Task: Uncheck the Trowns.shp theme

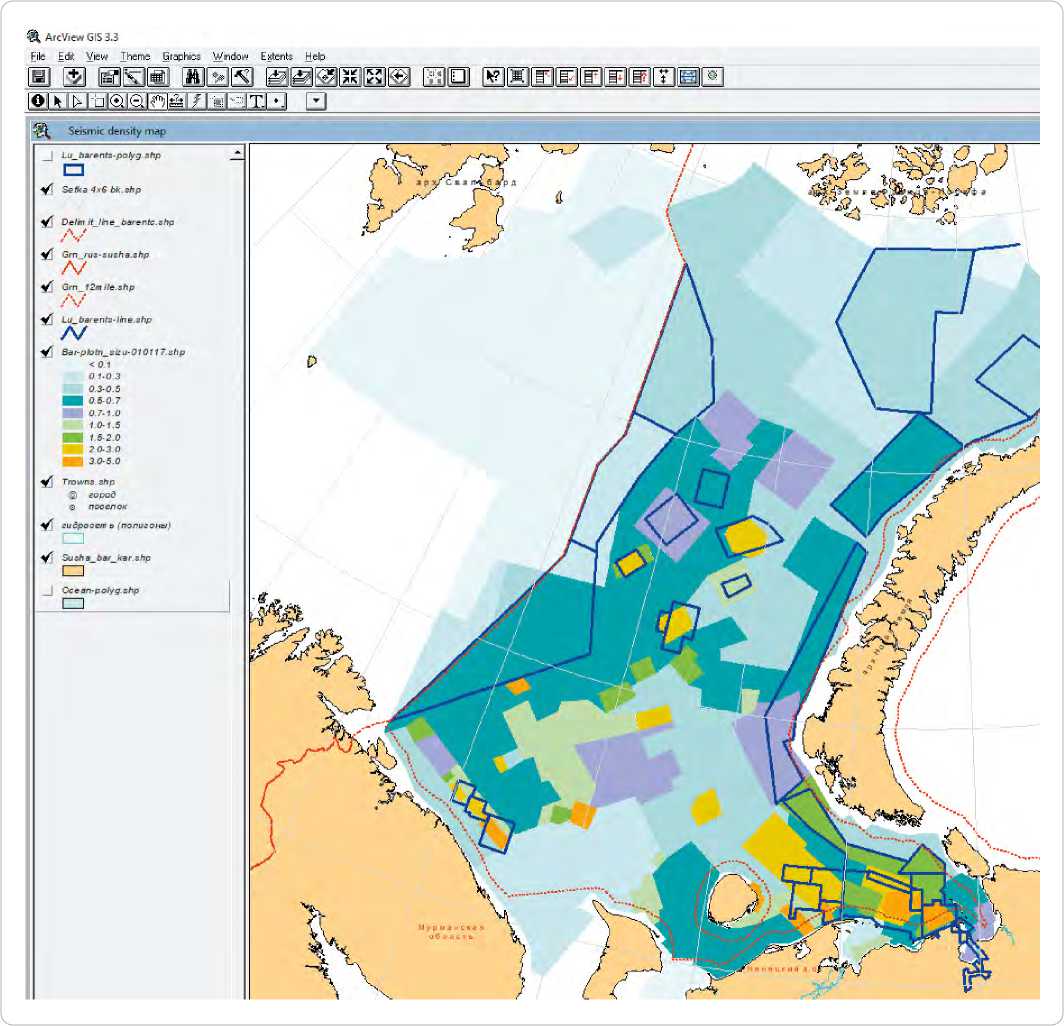Action: [46, 482]
